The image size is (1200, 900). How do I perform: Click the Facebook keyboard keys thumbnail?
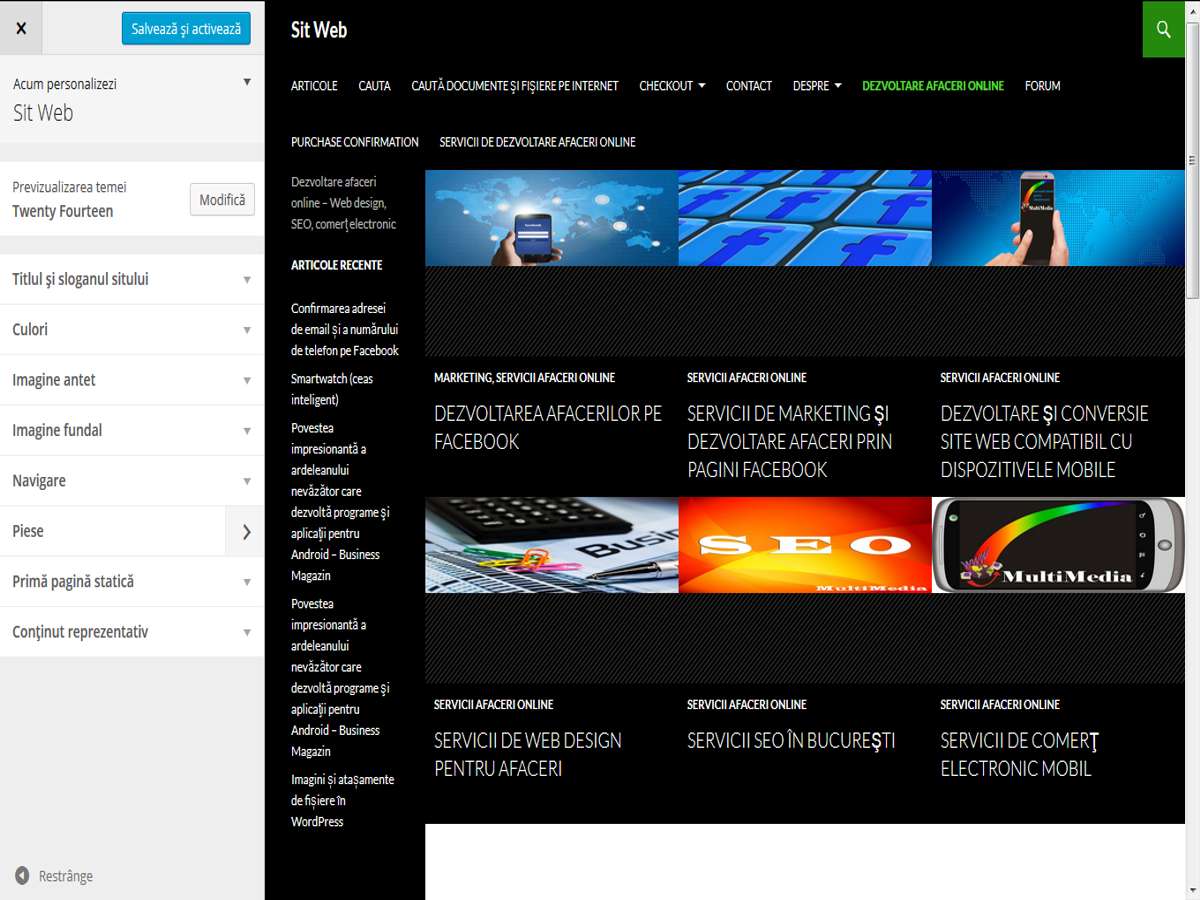point(805,218)
